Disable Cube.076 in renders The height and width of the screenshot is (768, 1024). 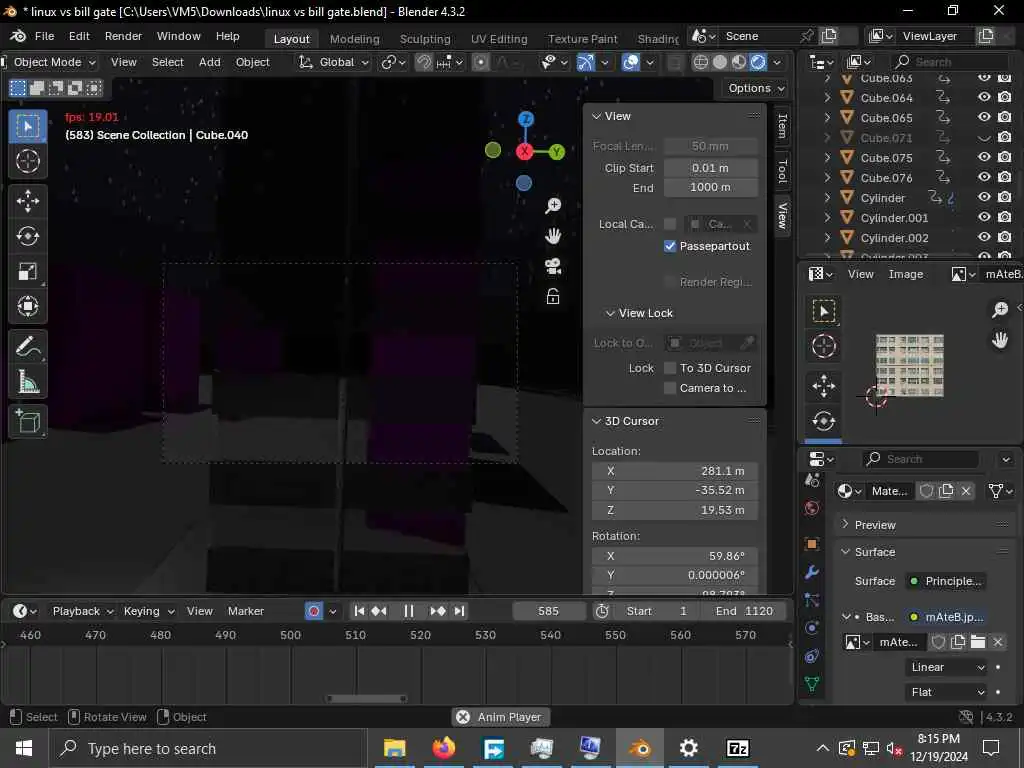(x=1005, y=177)
